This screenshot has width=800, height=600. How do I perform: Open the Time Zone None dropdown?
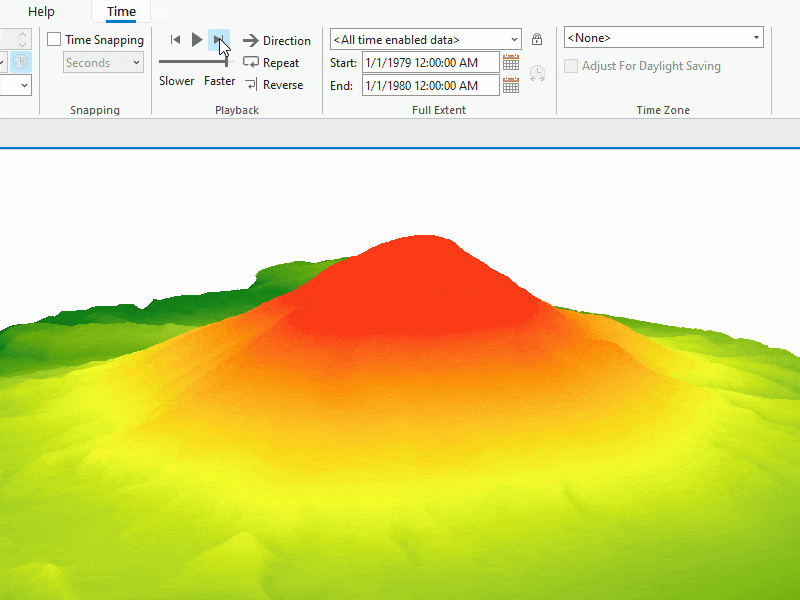[663, 37]
